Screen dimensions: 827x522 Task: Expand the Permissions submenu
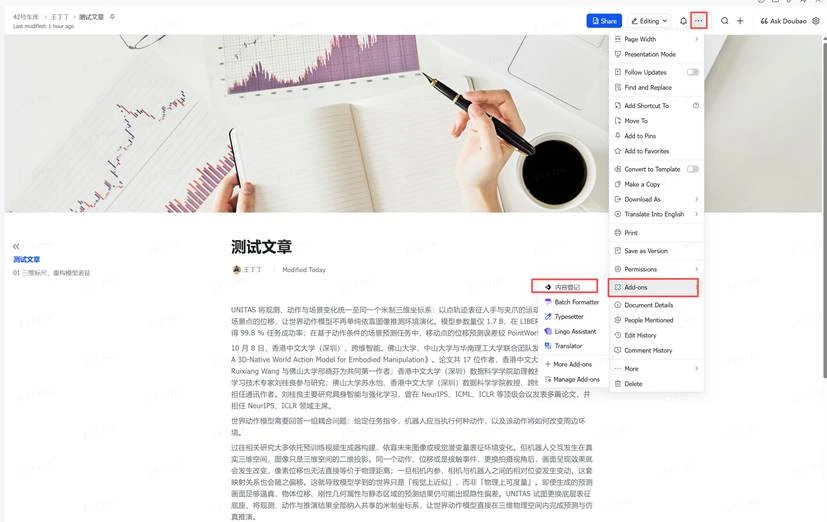point(657,269)
